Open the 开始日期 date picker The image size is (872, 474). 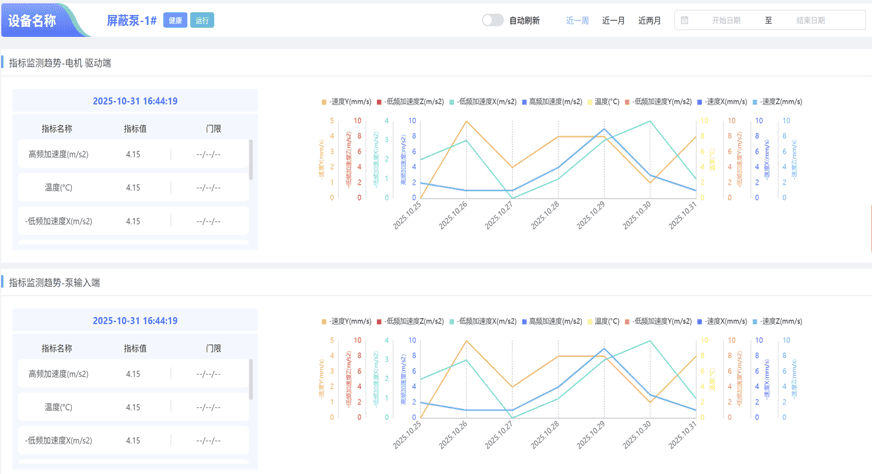(x=726, y=20)
